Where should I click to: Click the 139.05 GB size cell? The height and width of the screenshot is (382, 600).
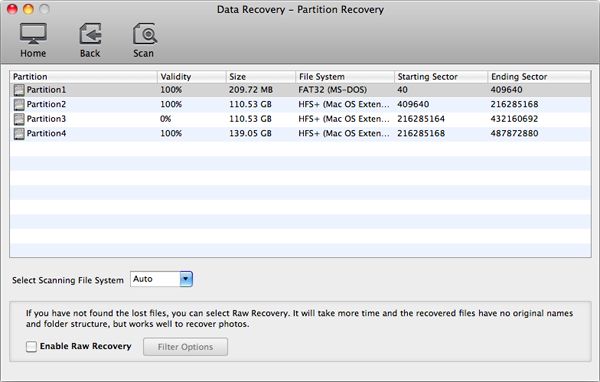coord(250,134)
